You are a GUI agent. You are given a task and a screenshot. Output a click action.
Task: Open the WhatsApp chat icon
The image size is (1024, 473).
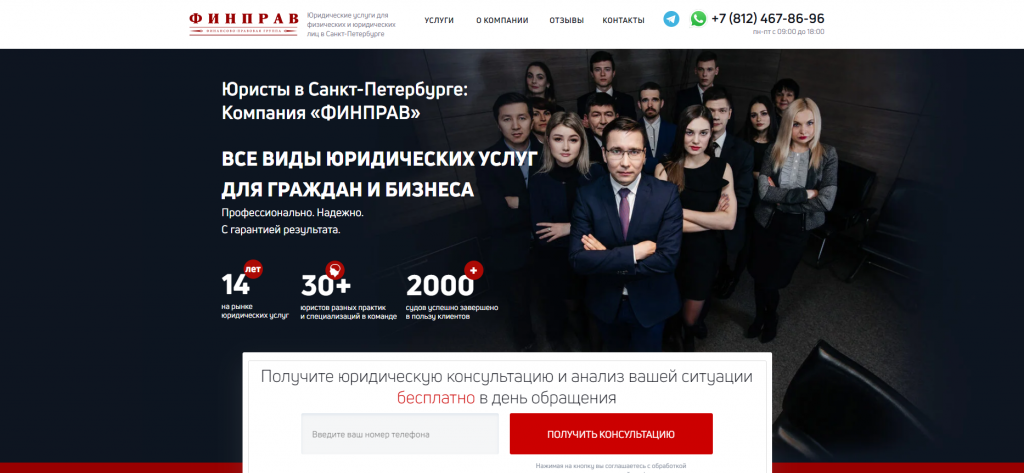[x=698, y=19]
